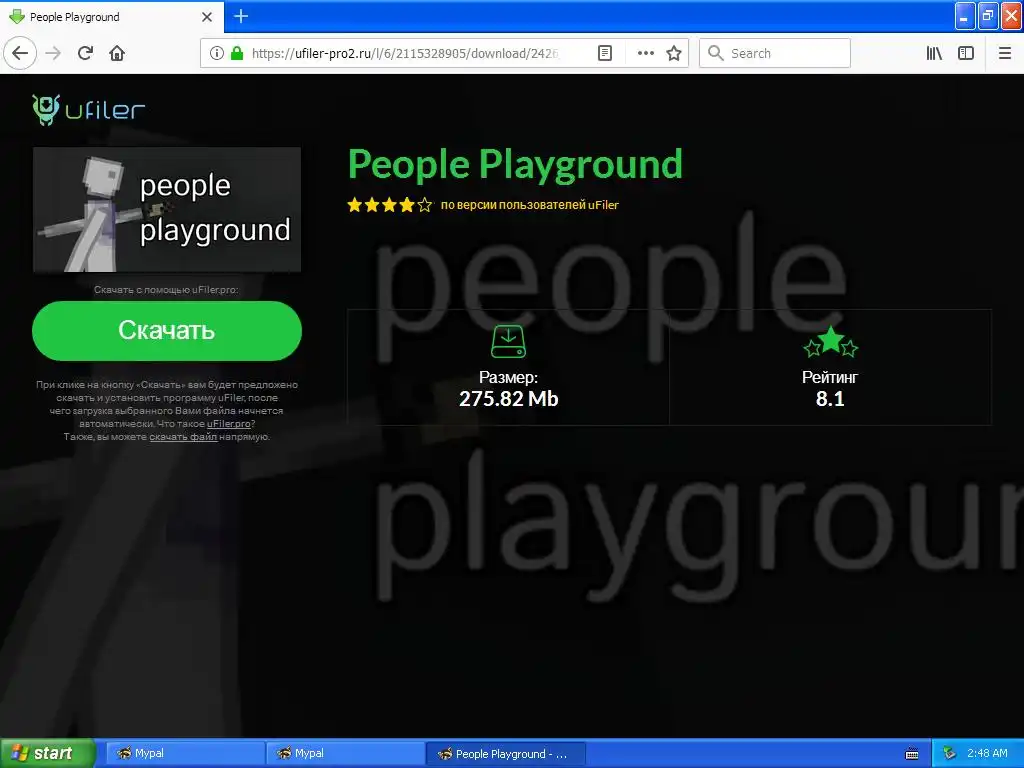The image size is (1024, 768).
Task: Close the People Playground tab
Action: click(207, 17)
